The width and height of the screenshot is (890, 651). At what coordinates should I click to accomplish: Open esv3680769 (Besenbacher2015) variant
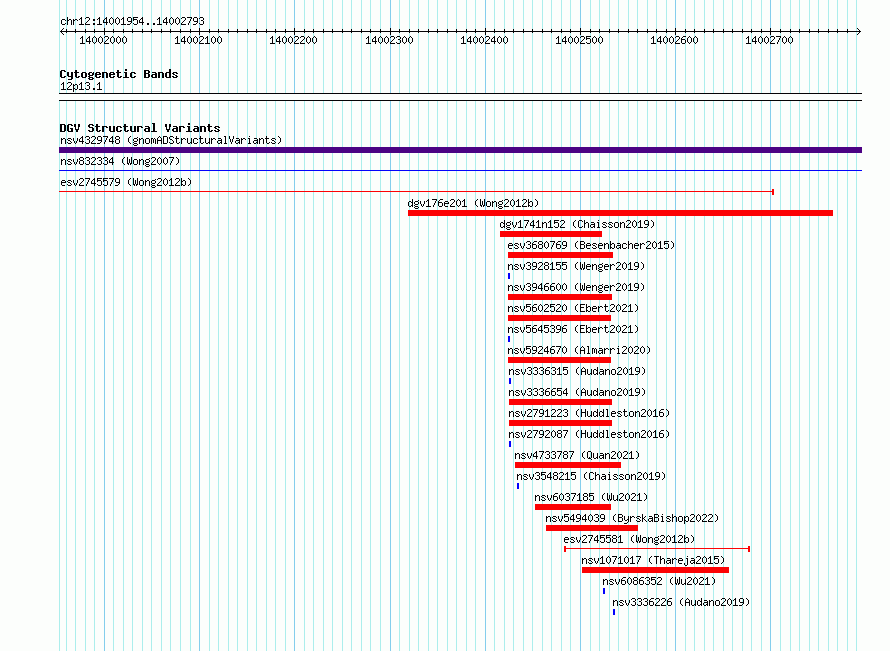(x=591, y=245)
